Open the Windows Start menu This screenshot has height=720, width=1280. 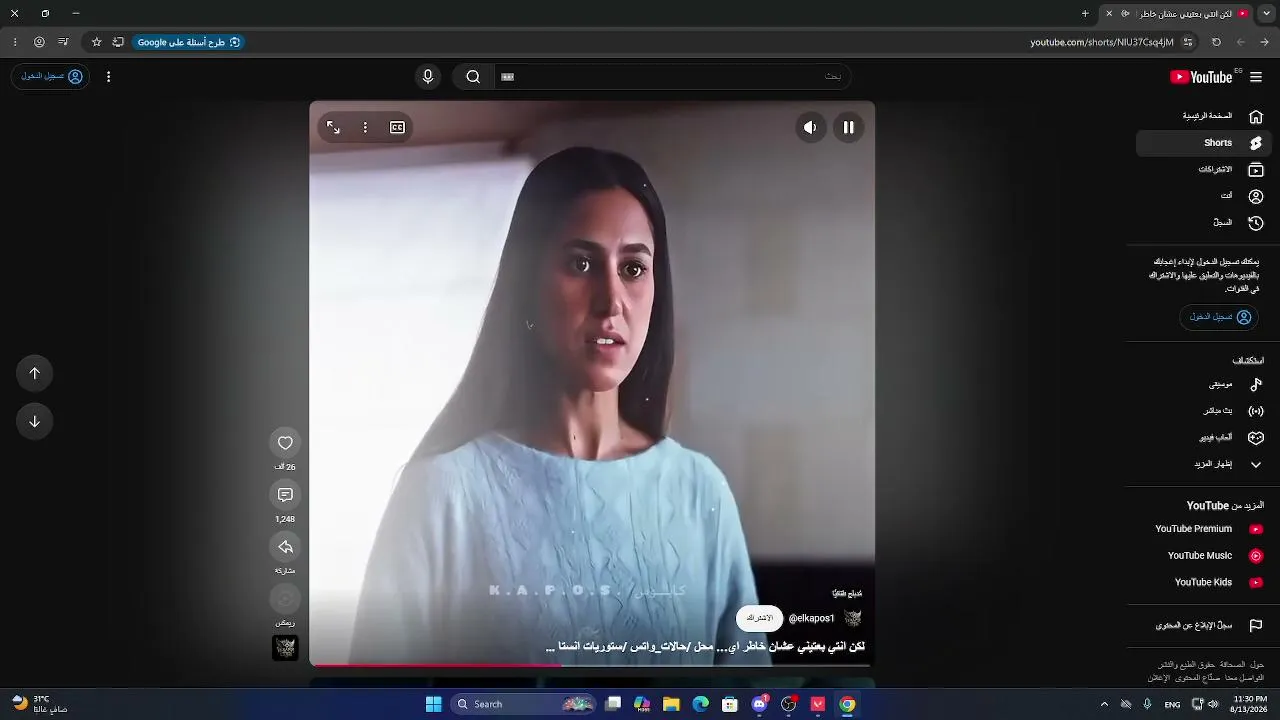pyautogui.click(x=433, y=704)
